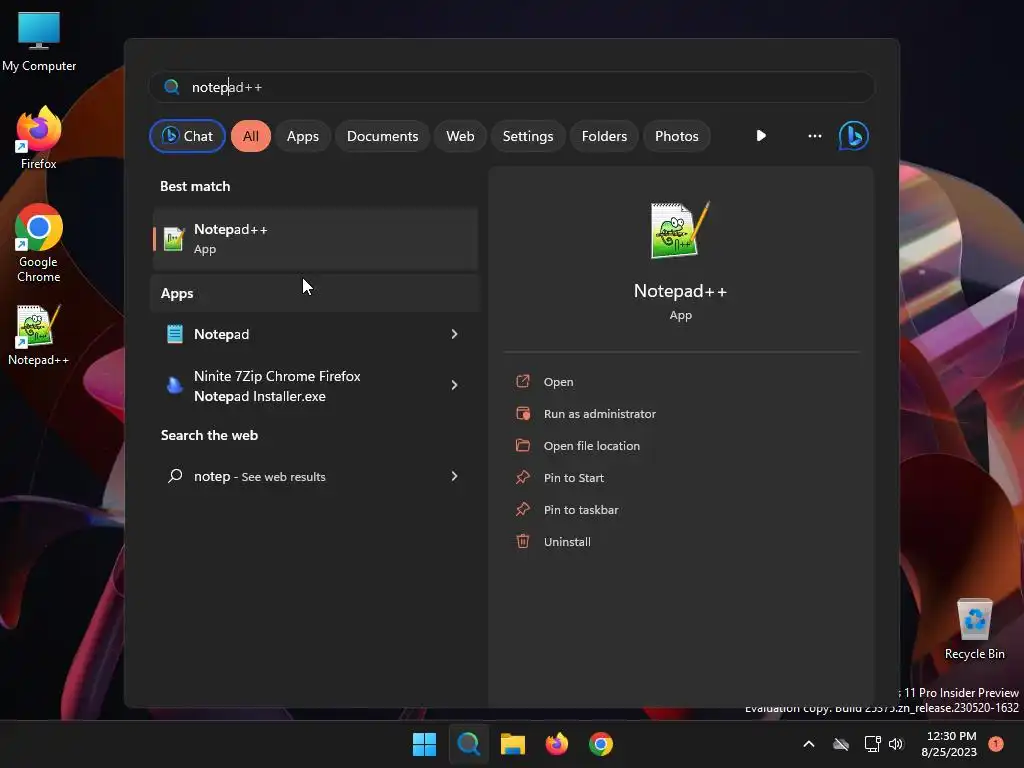Expand the notep web results arrow
Screen dimensions: 1024x768
pyautogui.click(x=454, y=476)
